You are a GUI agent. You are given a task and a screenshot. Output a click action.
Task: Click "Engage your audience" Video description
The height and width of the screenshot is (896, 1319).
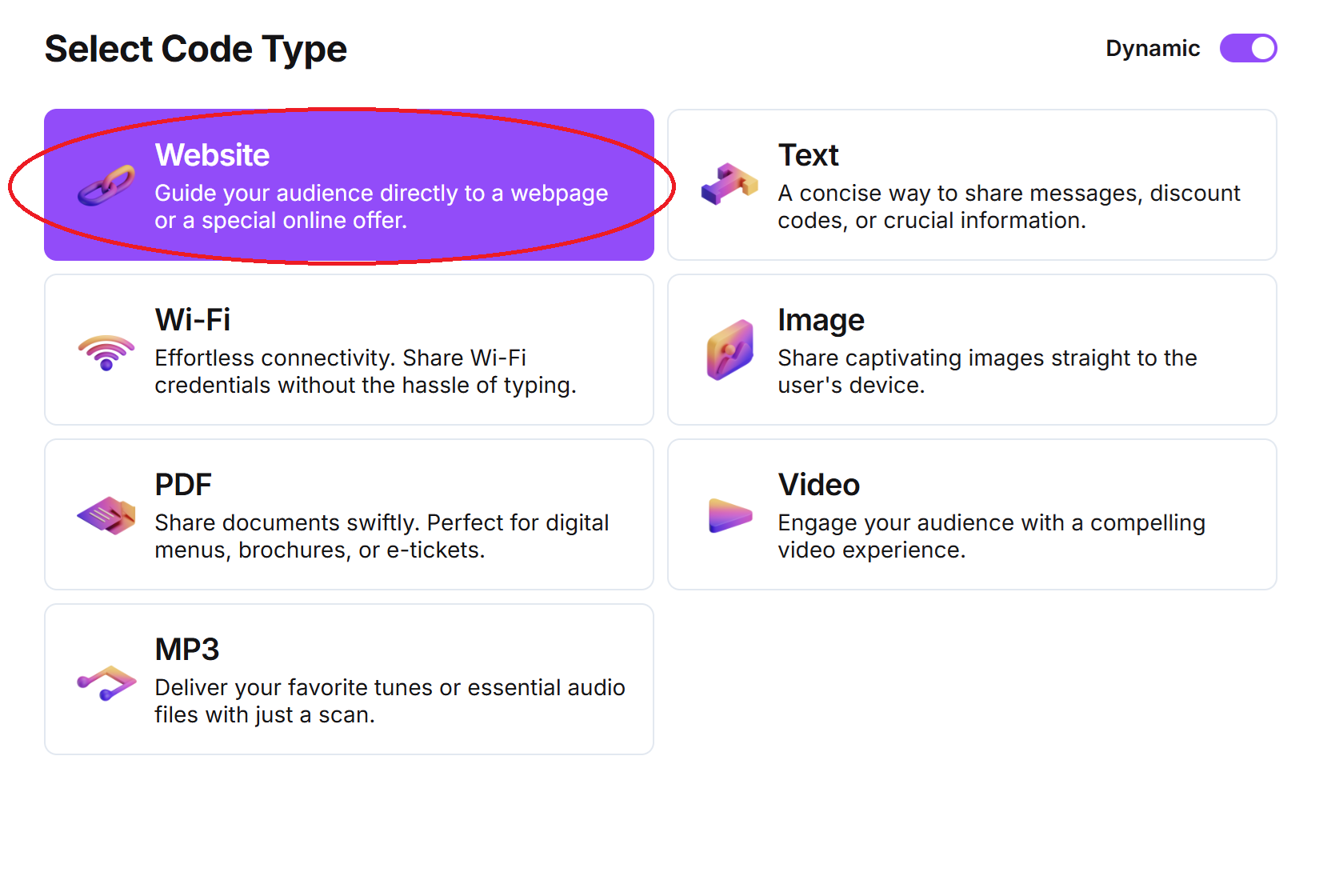click(991, 536)
